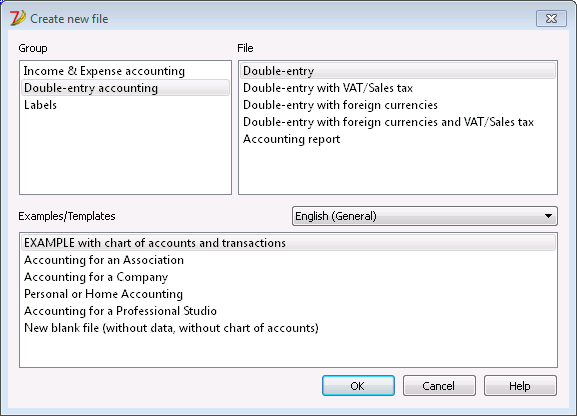The height and width of the screenshot is (416, 577).
Task: Select Income & Expense accounting group
Action: (125, 71)
